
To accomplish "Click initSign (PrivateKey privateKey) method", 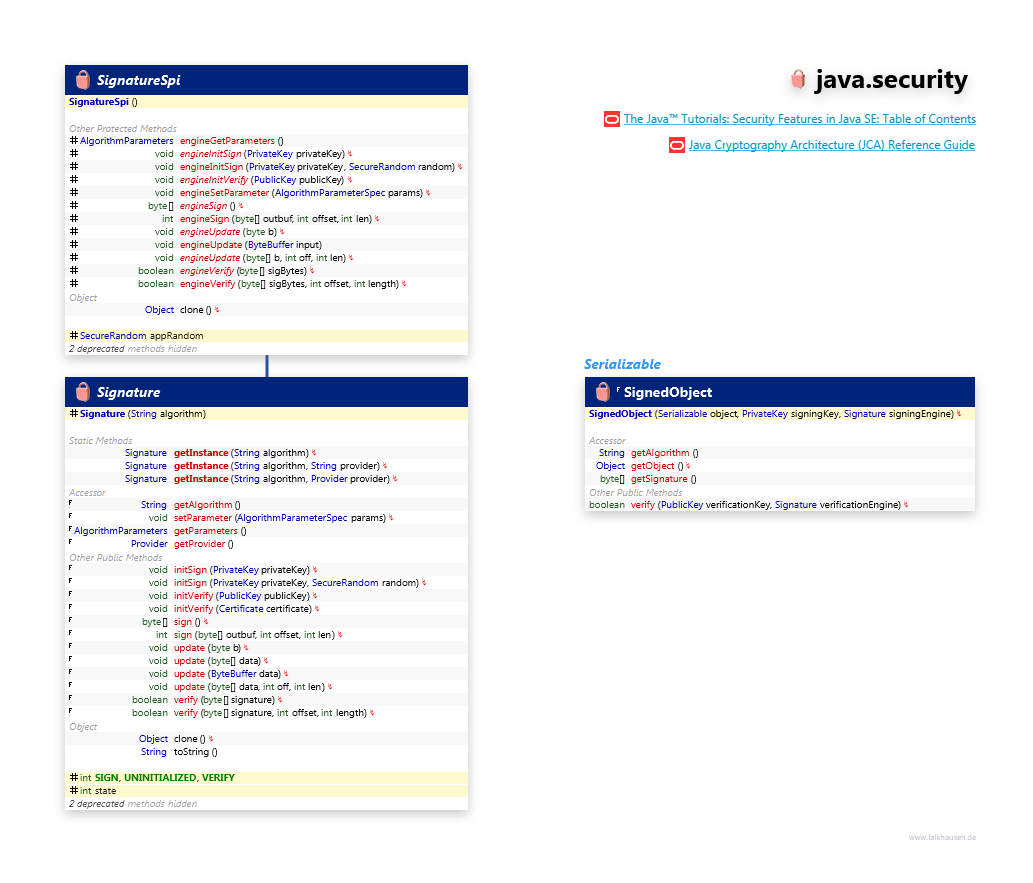I will point(242,570).
